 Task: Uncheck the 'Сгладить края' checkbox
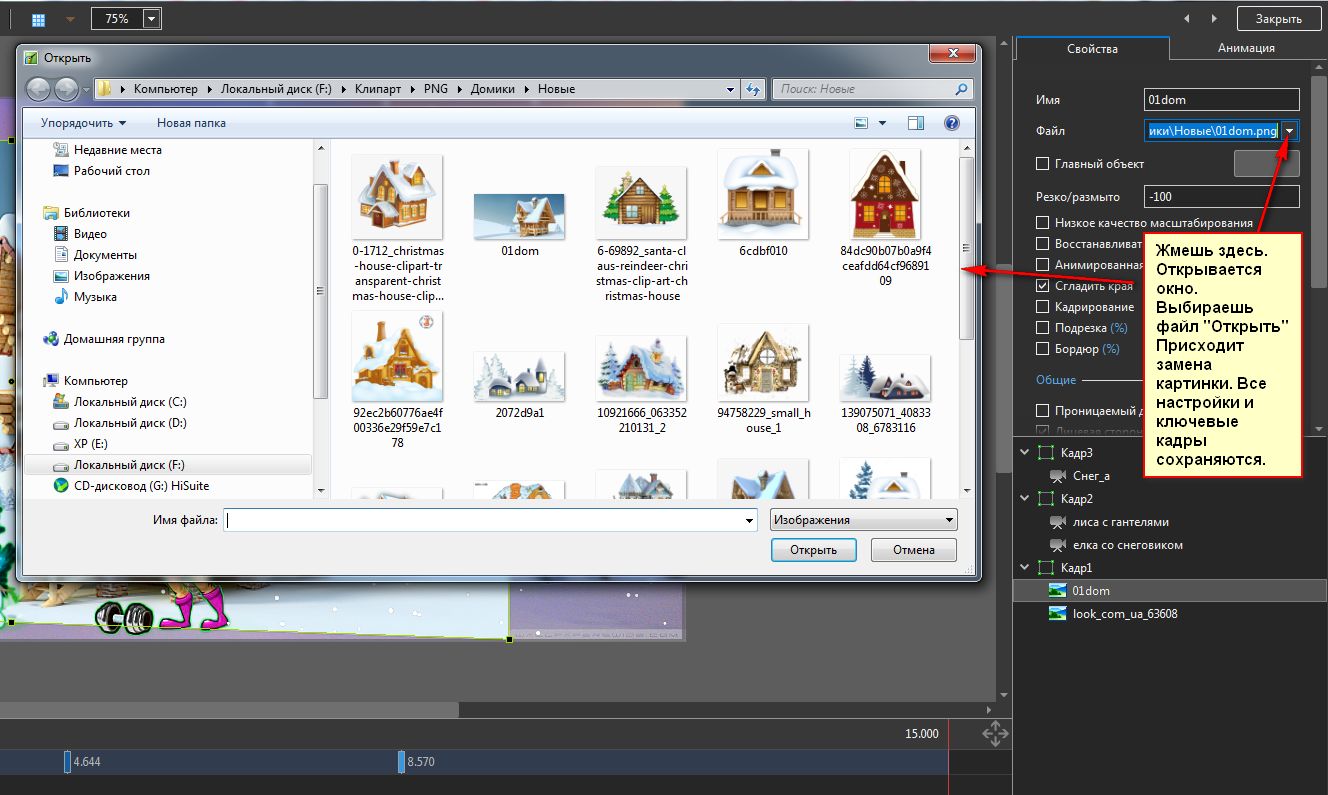(1043, 286)
